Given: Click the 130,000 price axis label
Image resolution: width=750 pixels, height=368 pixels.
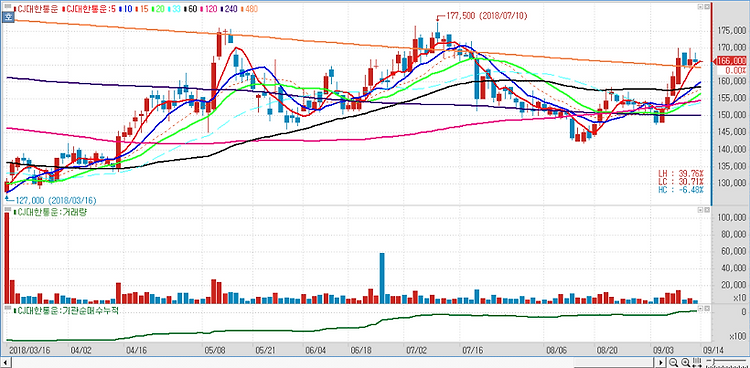Looking at the screenshot, I should click(732, 183).
